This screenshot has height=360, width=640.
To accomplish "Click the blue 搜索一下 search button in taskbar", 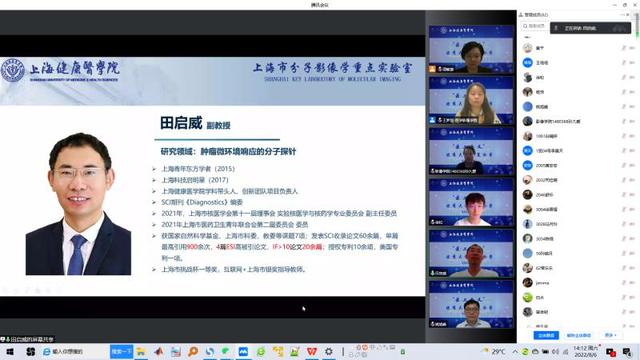I will tap(121, 351).
